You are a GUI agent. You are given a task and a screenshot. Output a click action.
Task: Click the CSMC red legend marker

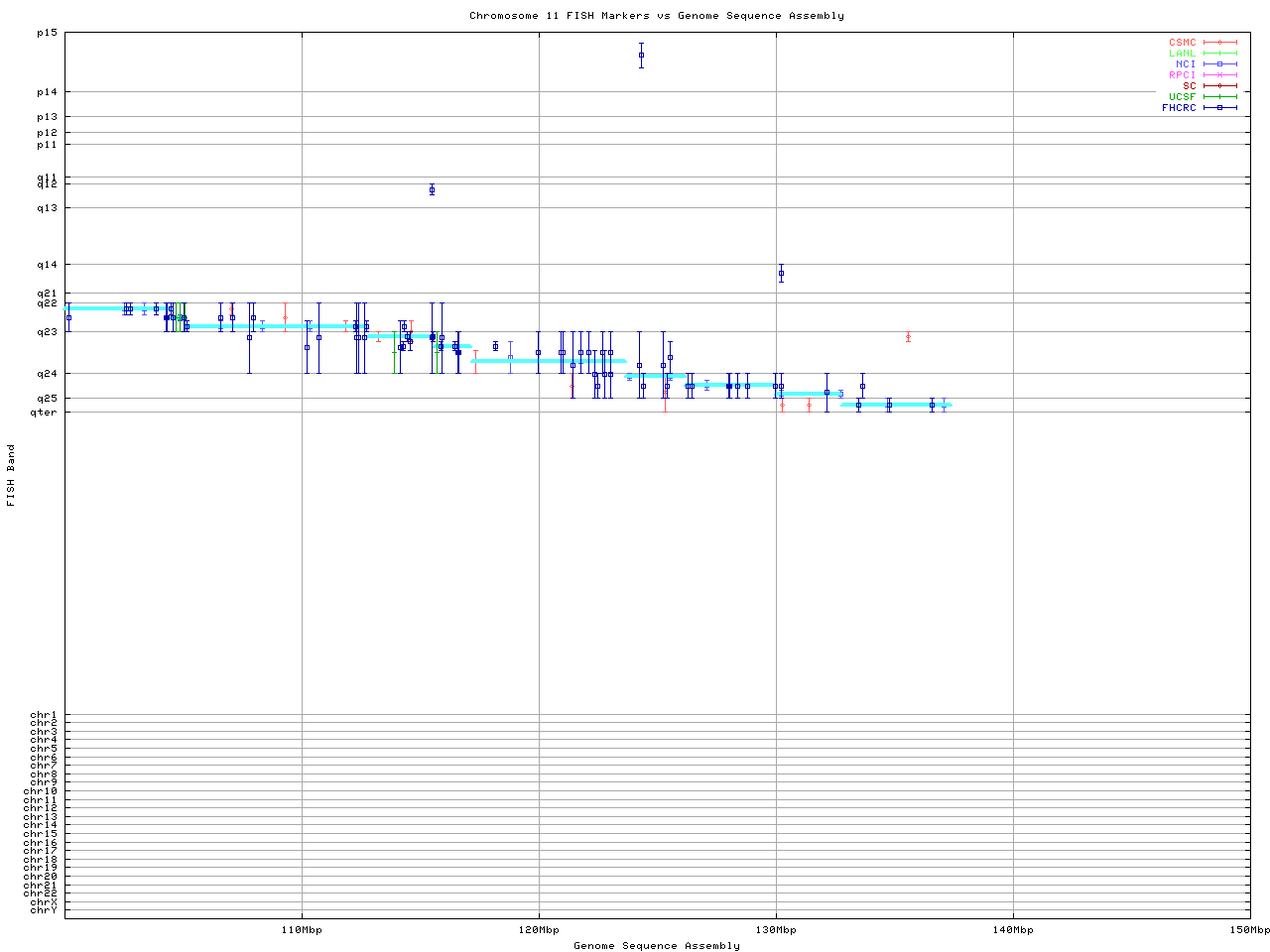1219,43
